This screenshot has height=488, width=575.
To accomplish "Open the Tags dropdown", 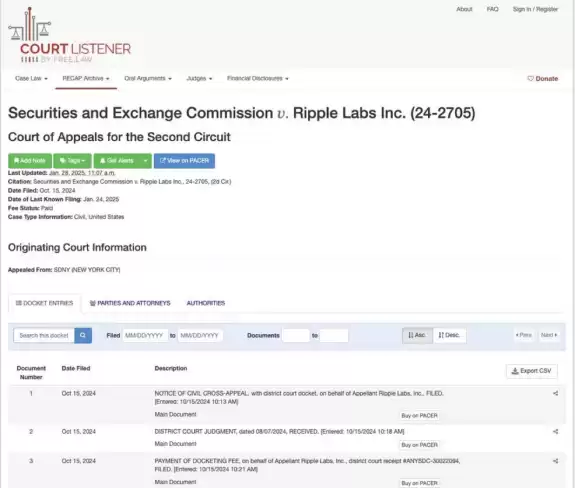I will [72, 161].
